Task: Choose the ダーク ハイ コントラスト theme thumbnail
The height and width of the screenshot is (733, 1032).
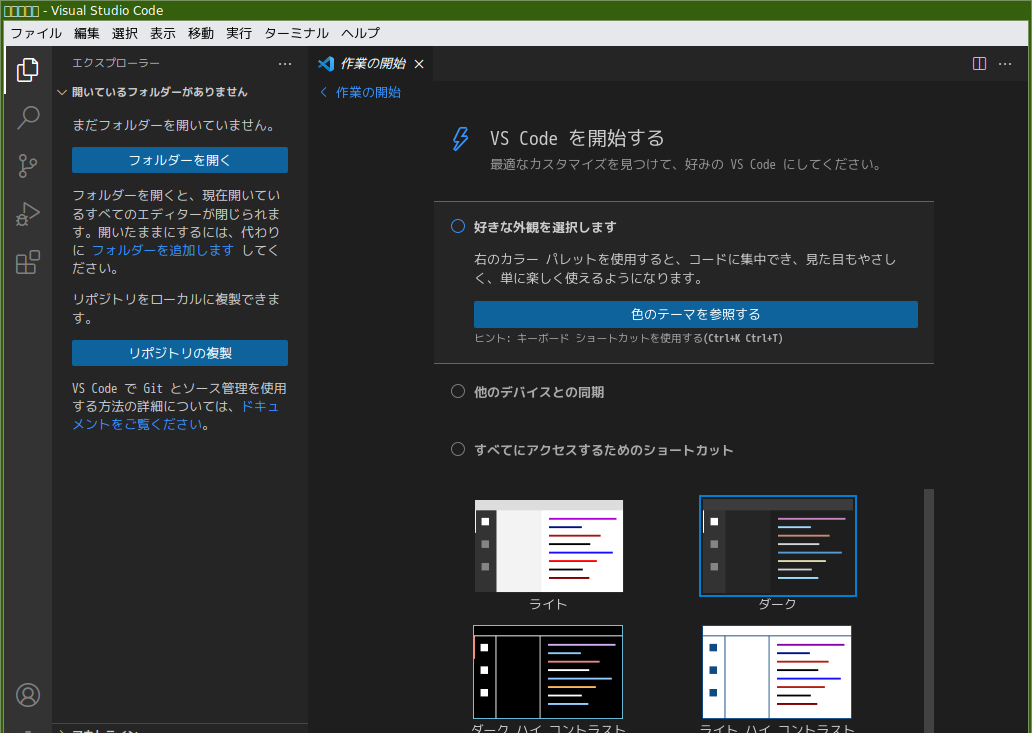Action: pos(548,672)
